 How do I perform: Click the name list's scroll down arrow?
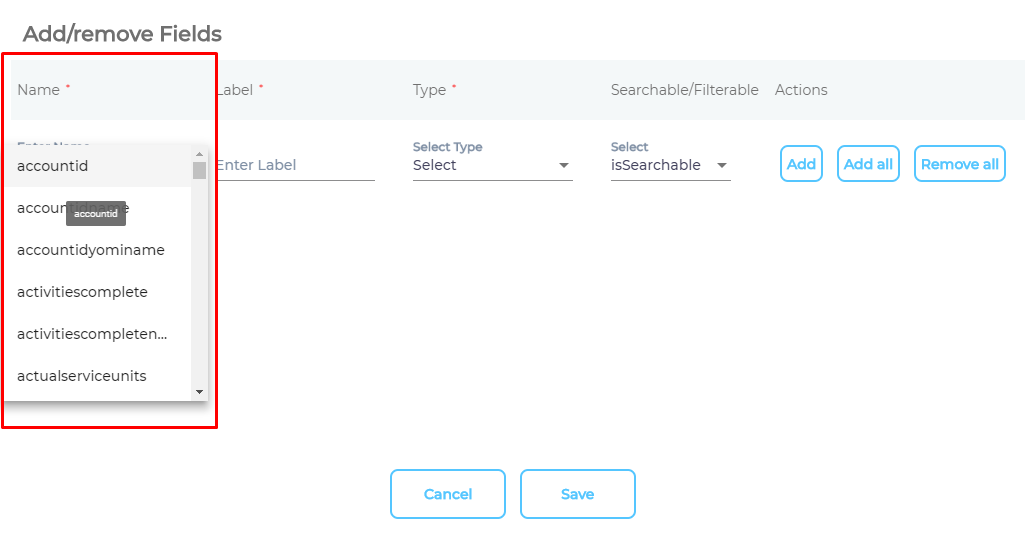199,392
